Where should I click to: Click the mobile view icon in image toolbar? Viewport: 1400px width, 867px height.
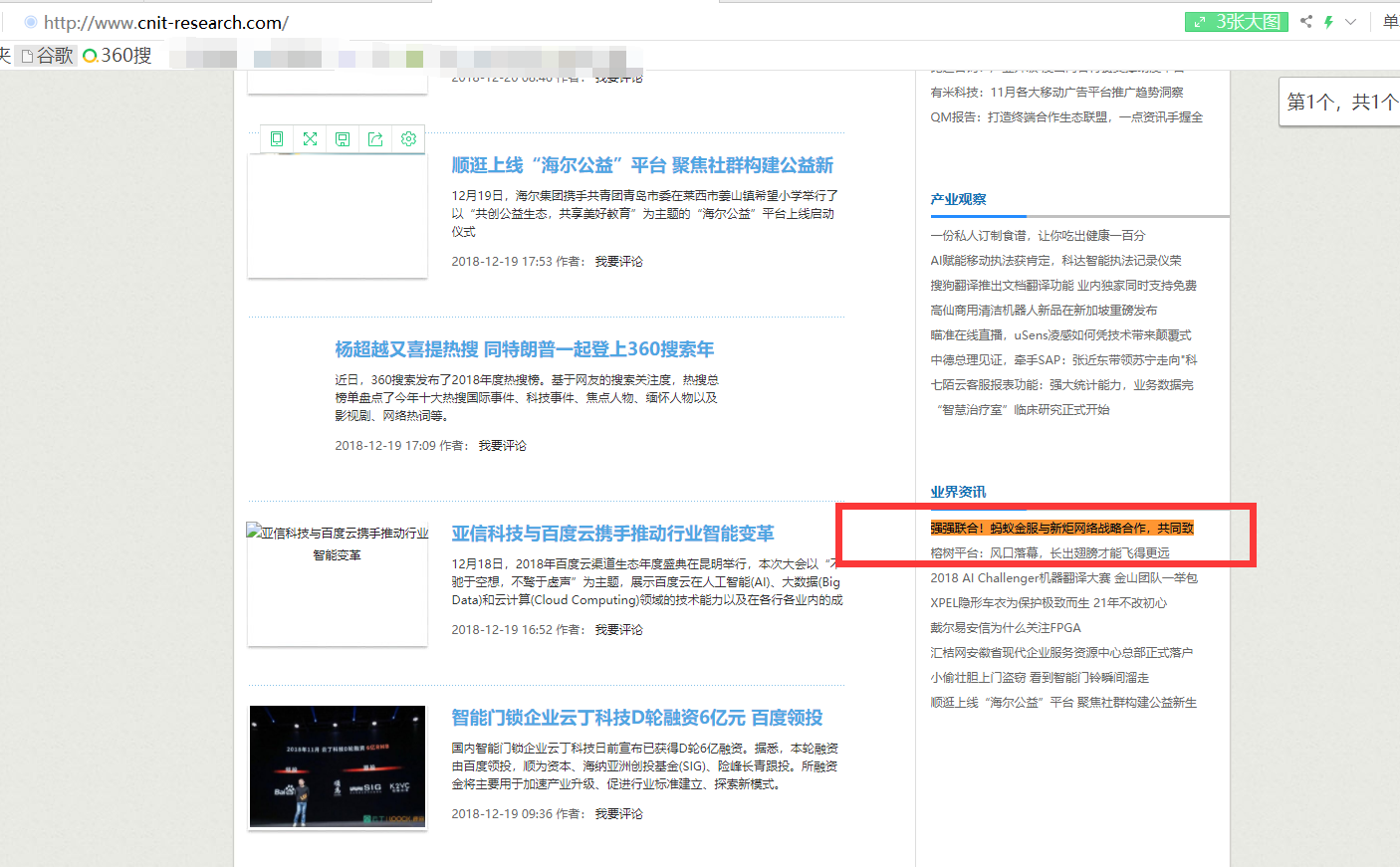pyautogui.click(x=277, y=139)
